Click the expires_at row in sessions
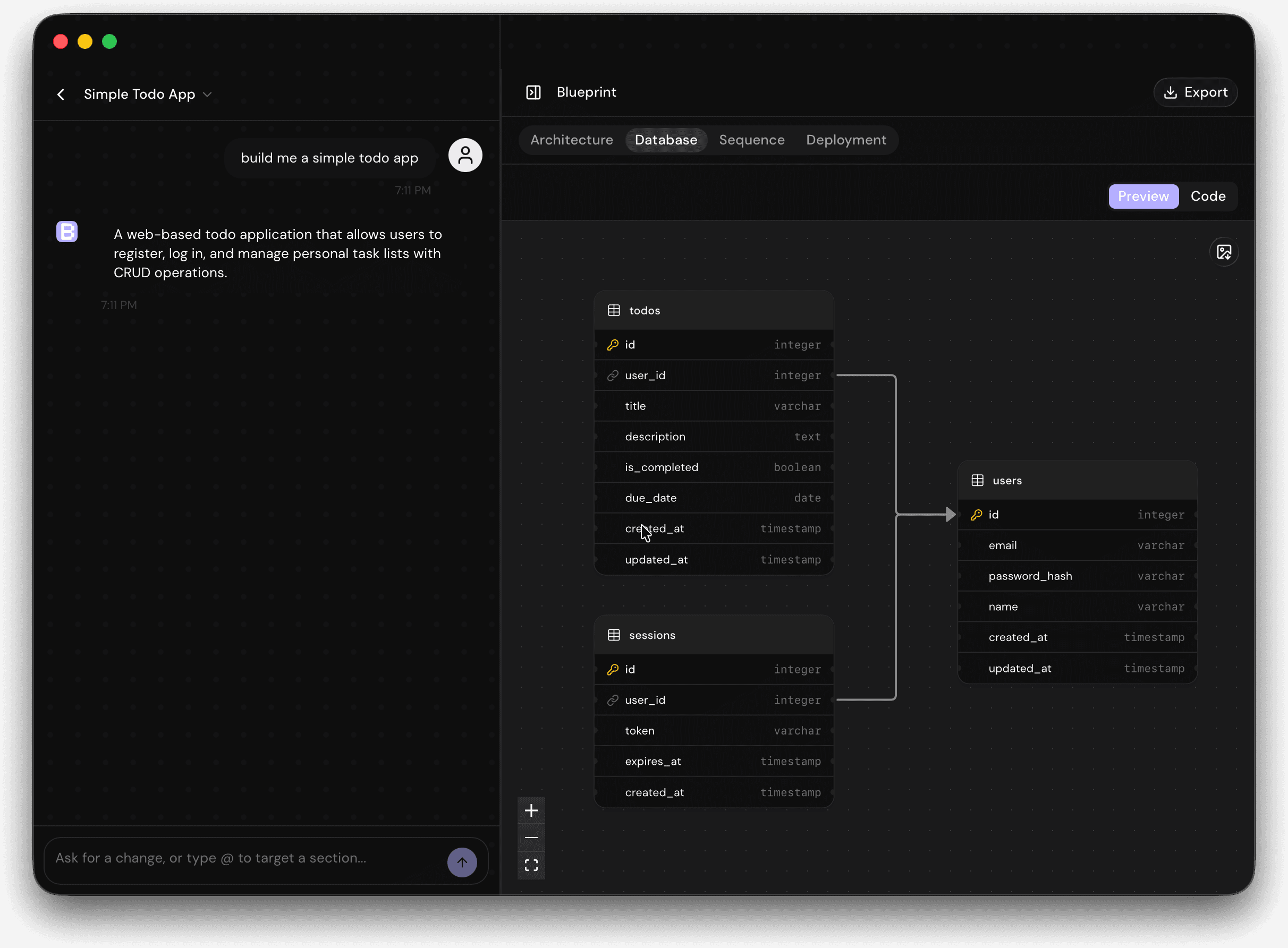This screenshot has height=948, width=1288. [714, 762]
